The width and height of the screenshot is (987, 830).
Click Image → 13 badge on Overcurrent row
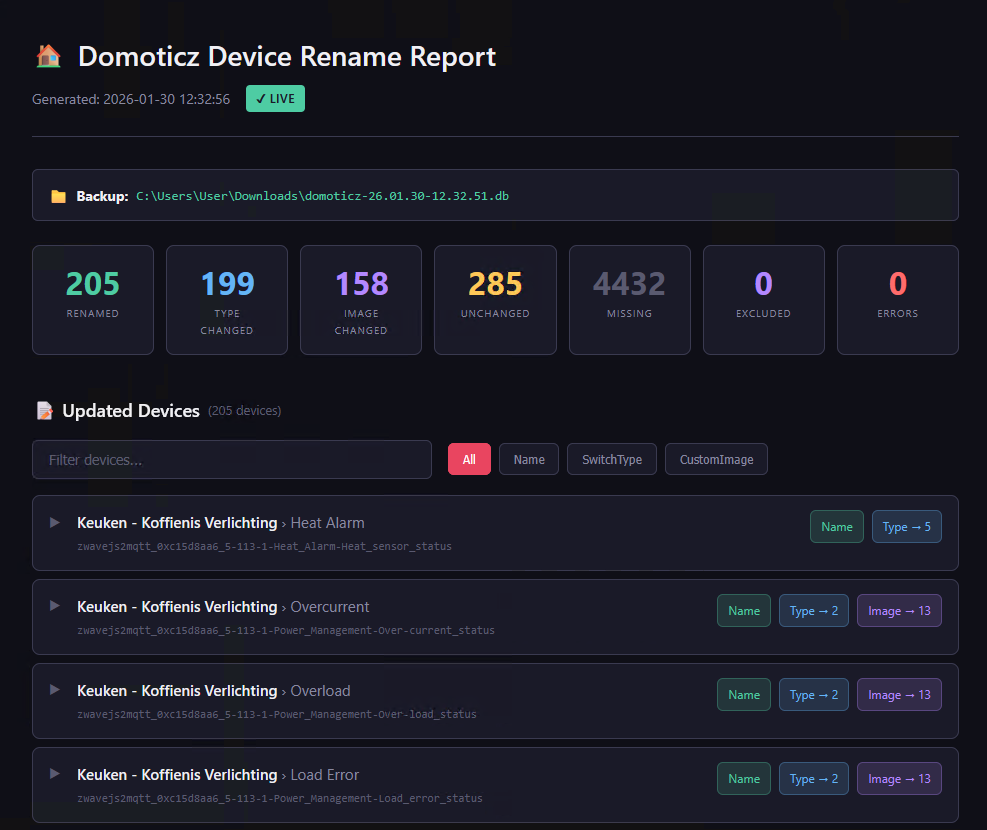pos(898,611)
